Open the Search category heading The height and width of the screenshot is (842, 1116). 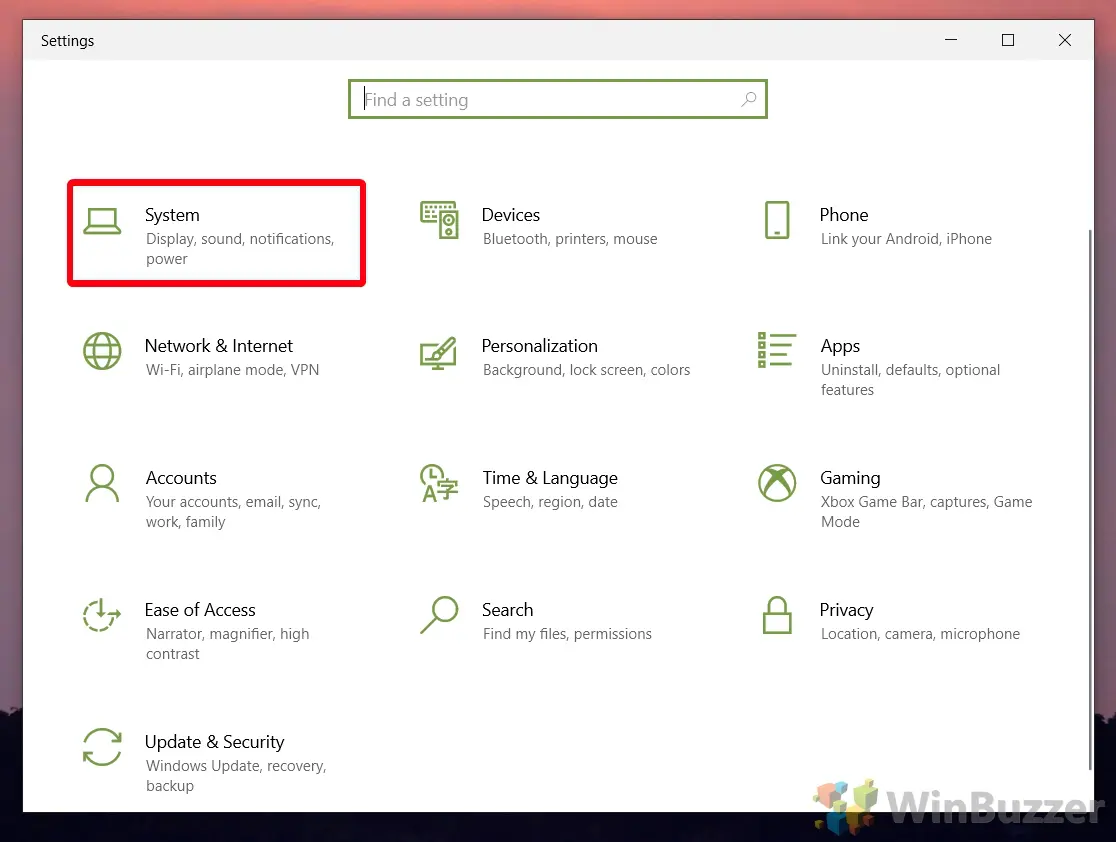pyautogui.click(x=507, y=610)
